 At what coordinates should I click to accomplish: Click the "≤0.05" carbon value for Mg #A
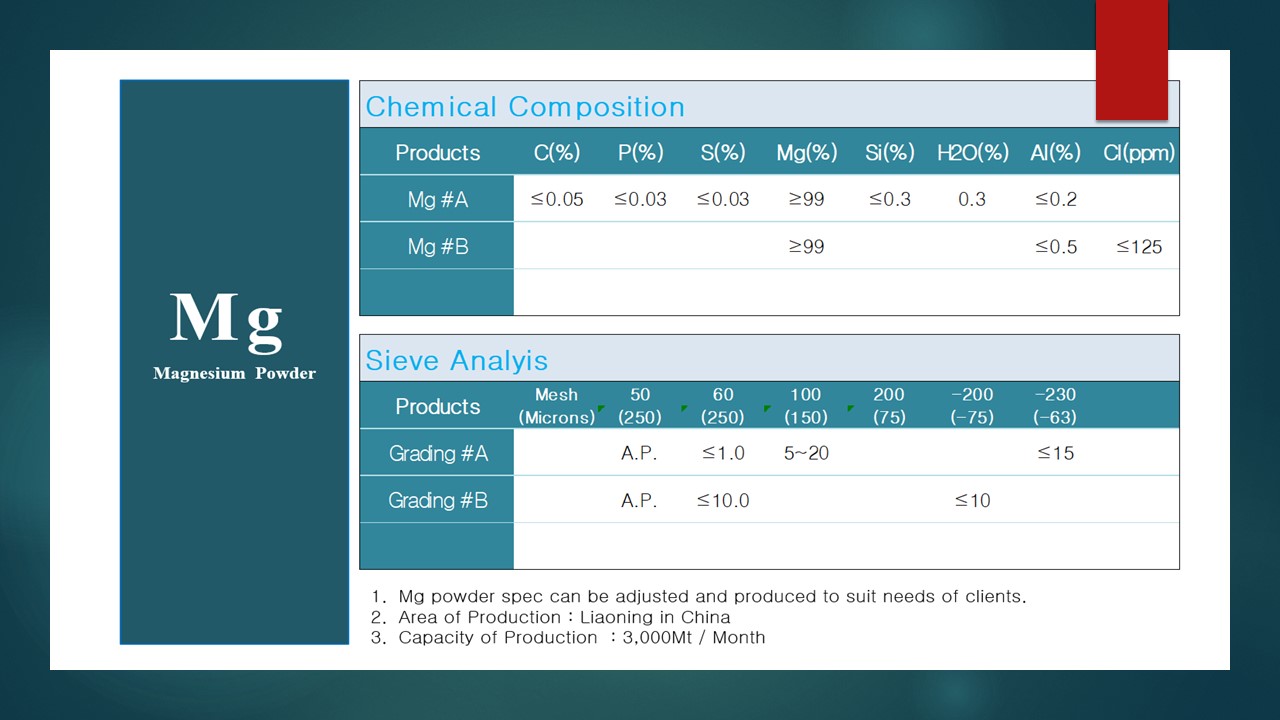click(557, 199)
